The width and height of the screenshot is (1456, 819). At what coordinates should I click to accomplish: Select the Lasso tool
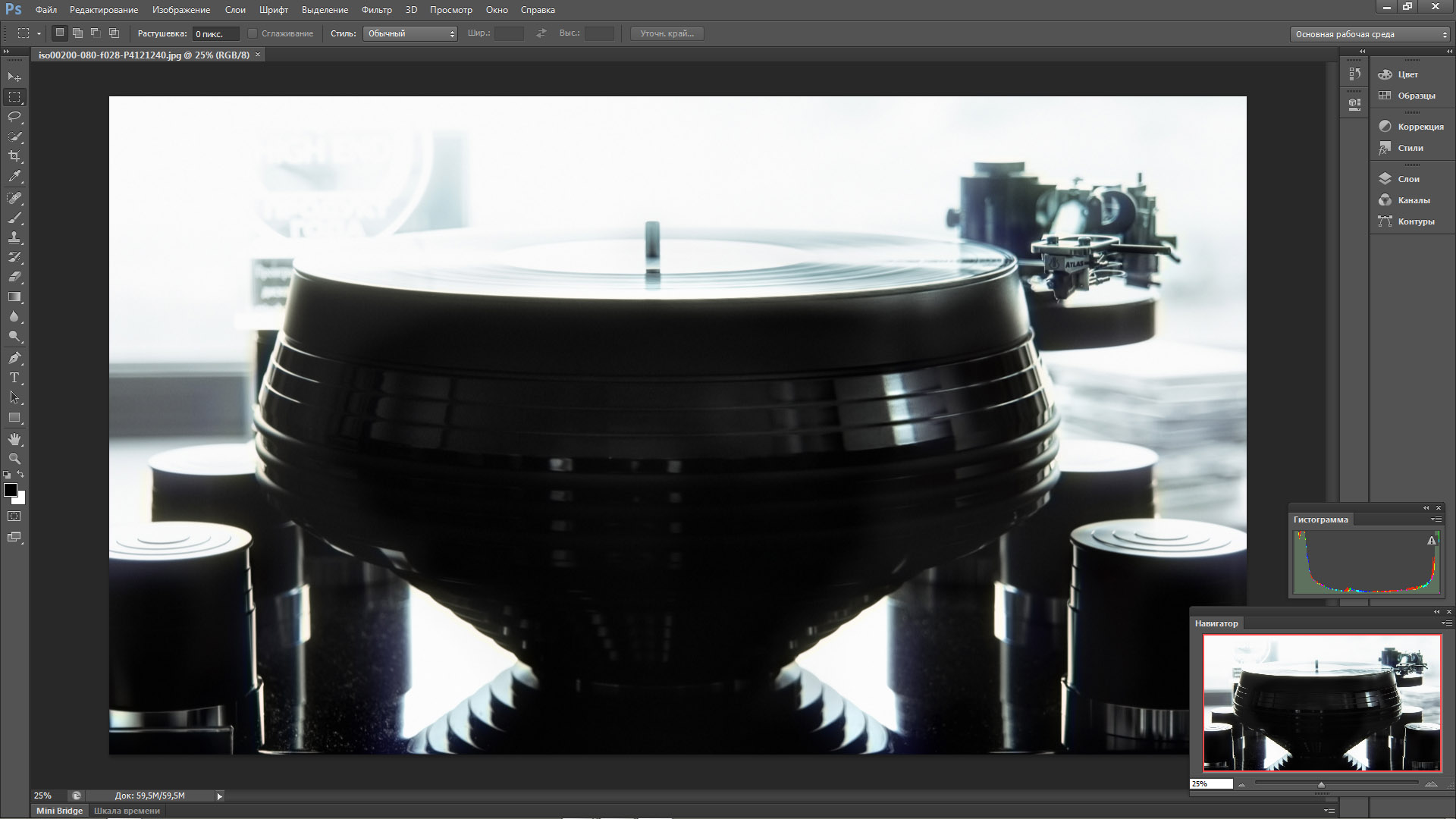[14, 117]
